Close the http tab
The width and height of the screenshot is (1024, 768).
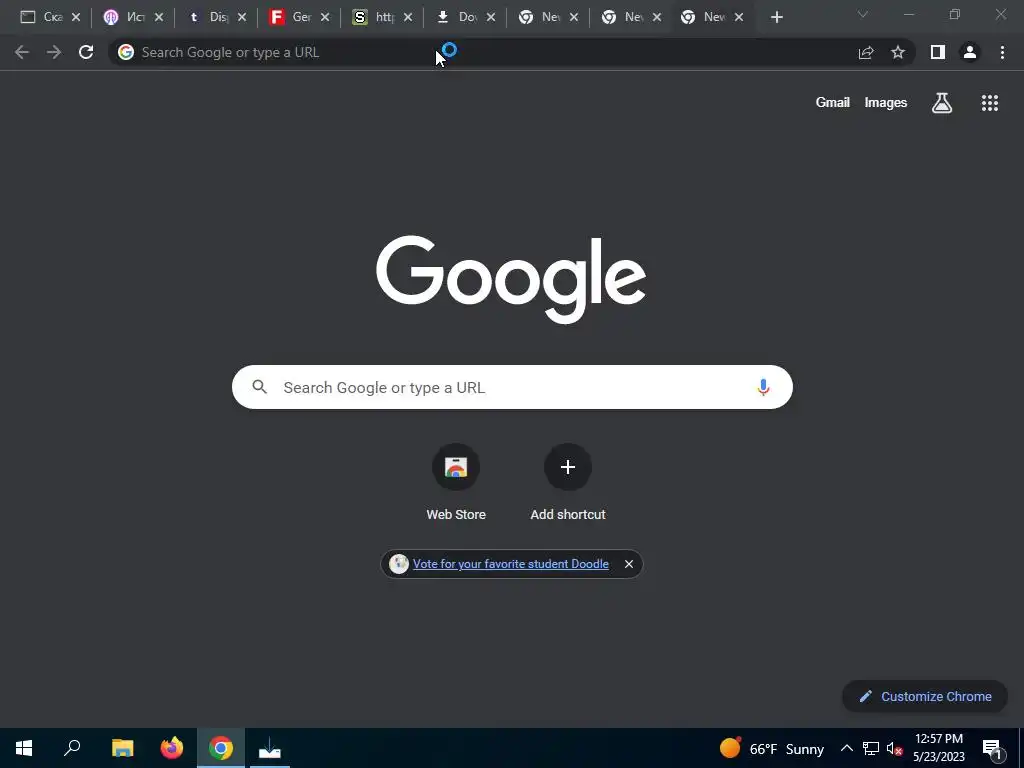pos(408,18)
